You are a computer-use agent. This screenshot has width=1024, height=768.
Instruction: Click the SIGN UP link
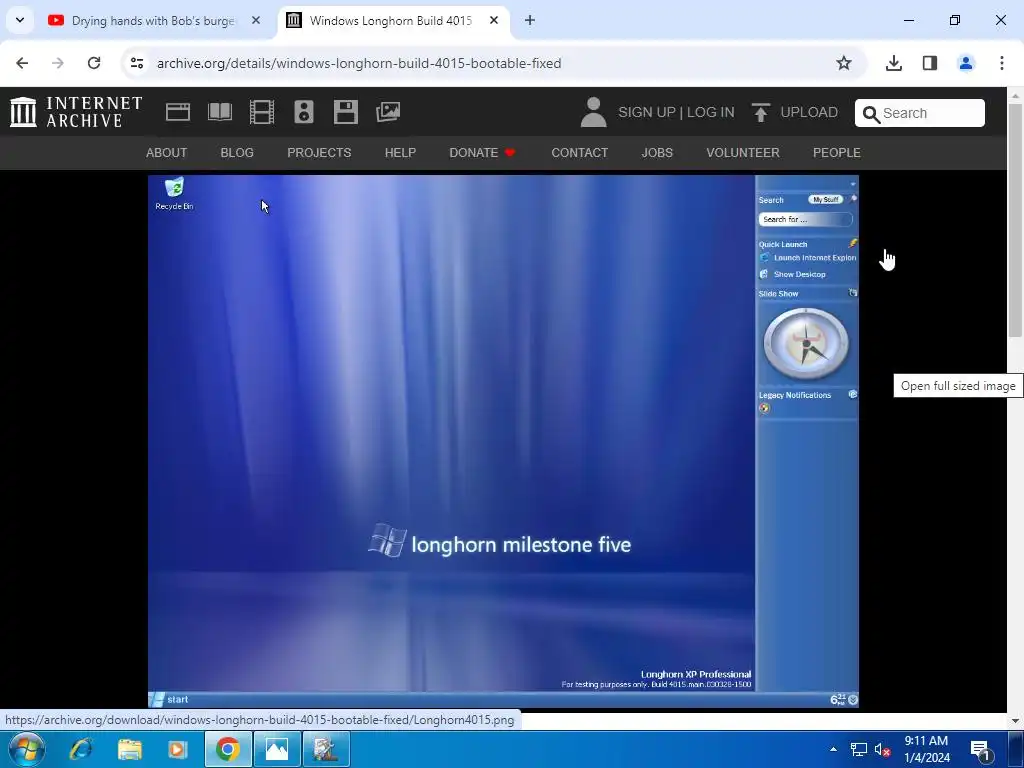coord(647,112)
